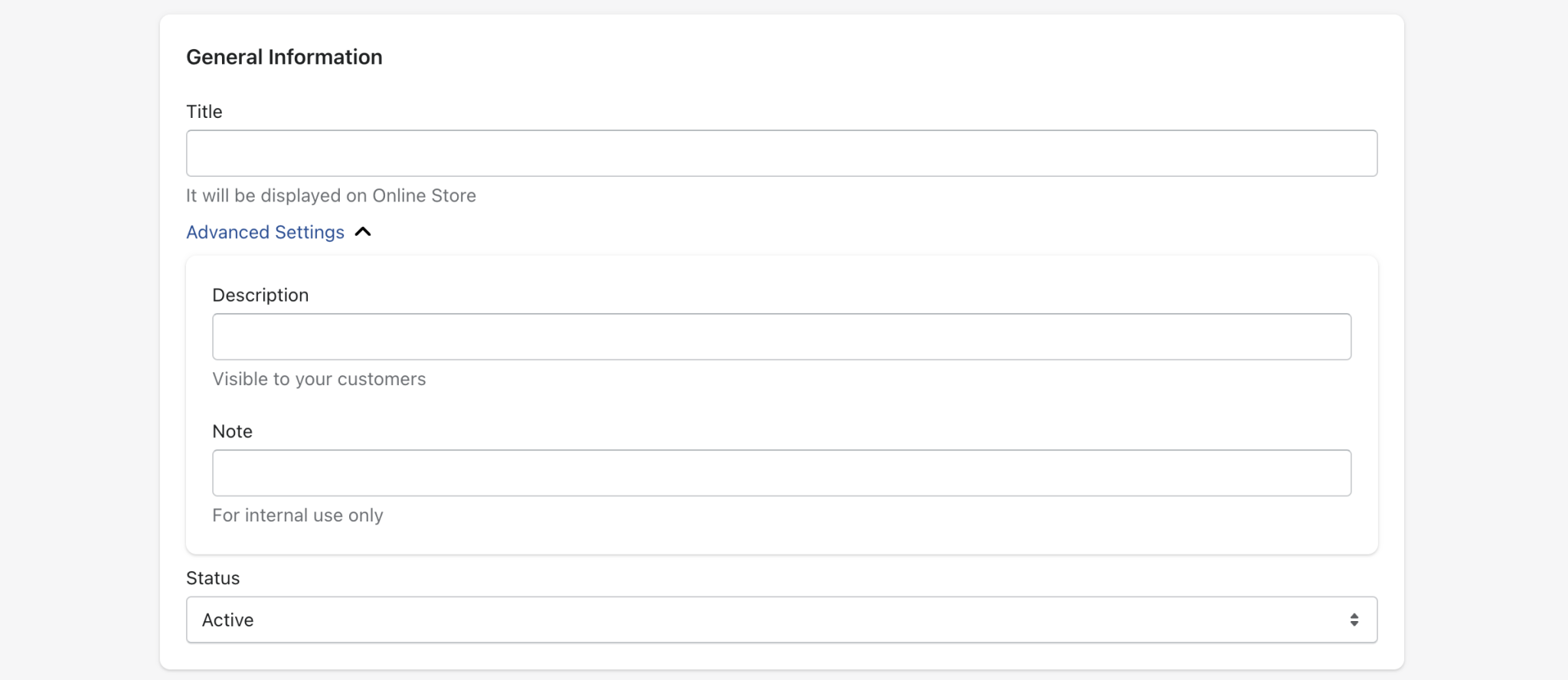
Task: Click the Note input field
Action: tap(781, 472)
